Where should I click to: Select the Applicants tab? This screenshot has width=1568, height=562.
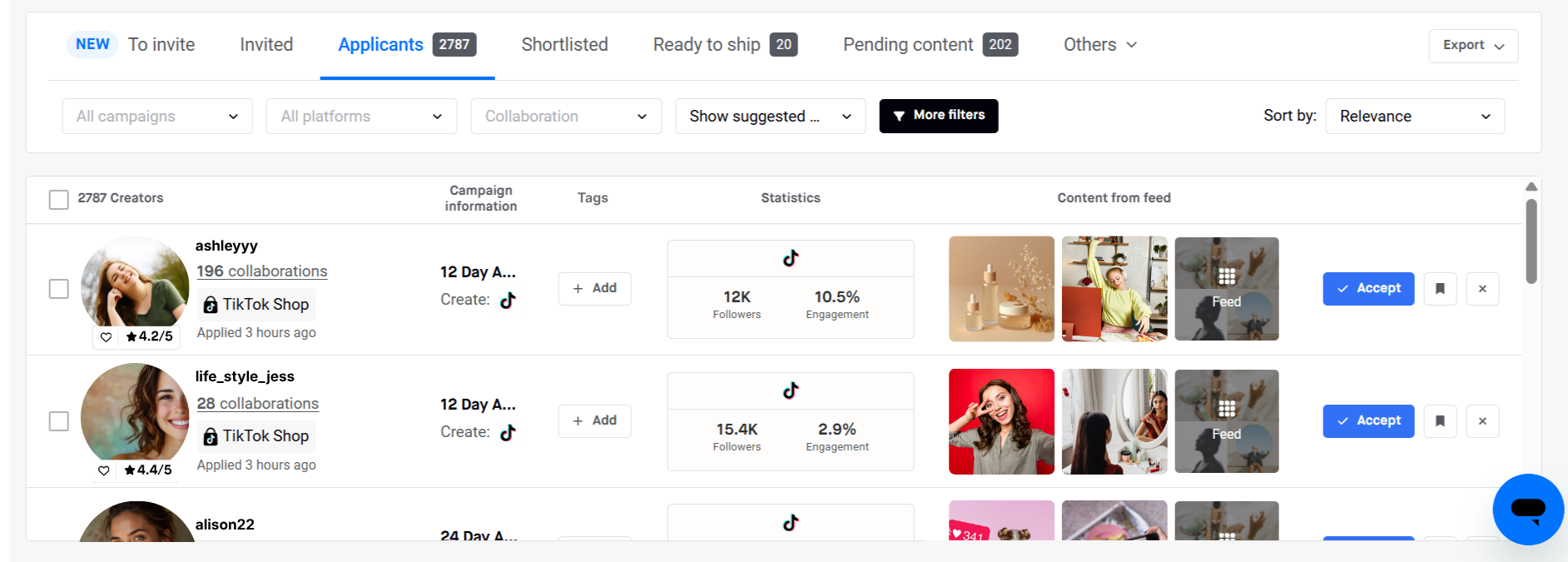[407, 45]
